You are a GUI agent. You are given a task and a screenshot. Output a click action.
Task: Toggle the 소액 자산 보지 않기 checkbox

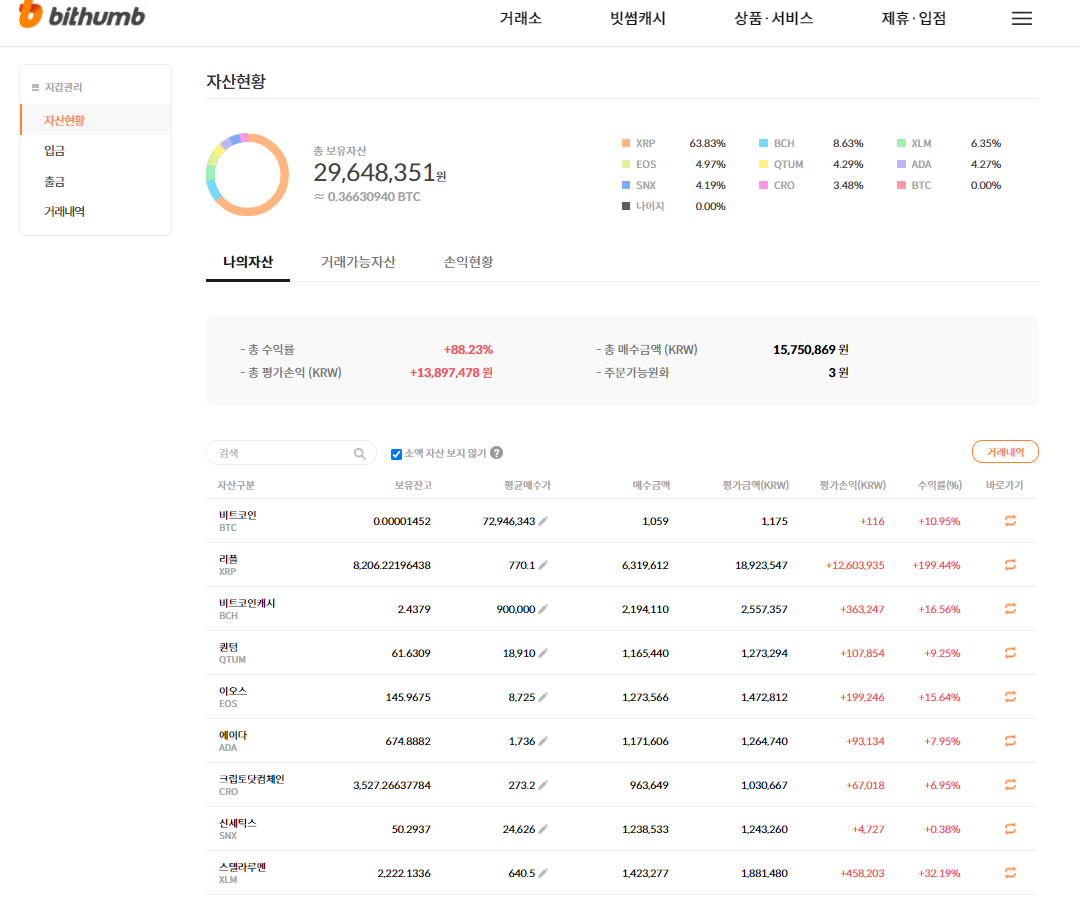click(396, 454)
